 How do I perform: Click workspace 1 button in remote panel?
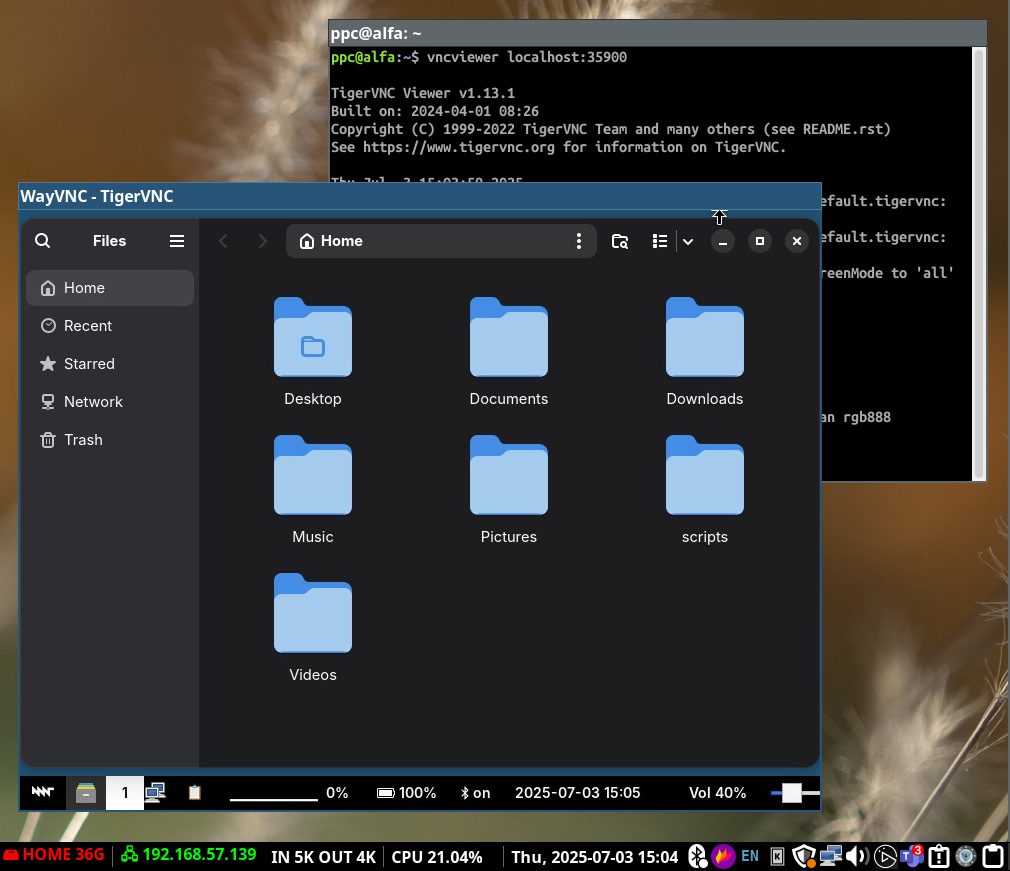(x=125, y=793)
